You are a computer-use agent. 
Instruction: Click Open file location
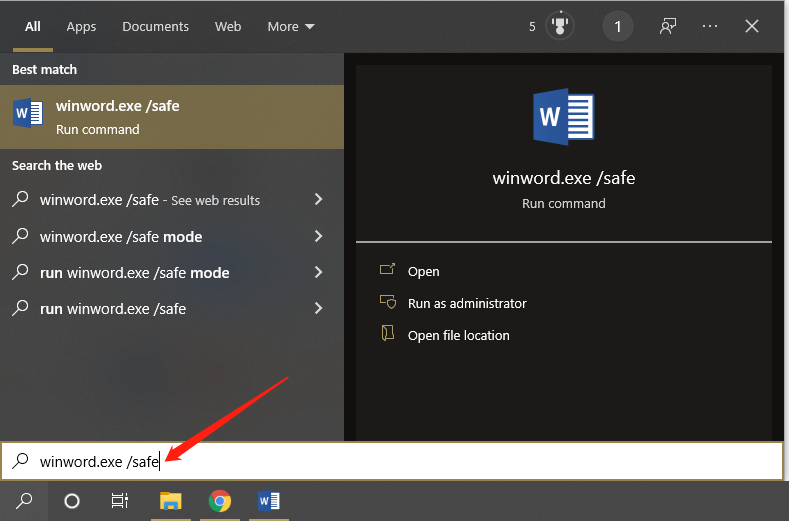pos(458,336)
